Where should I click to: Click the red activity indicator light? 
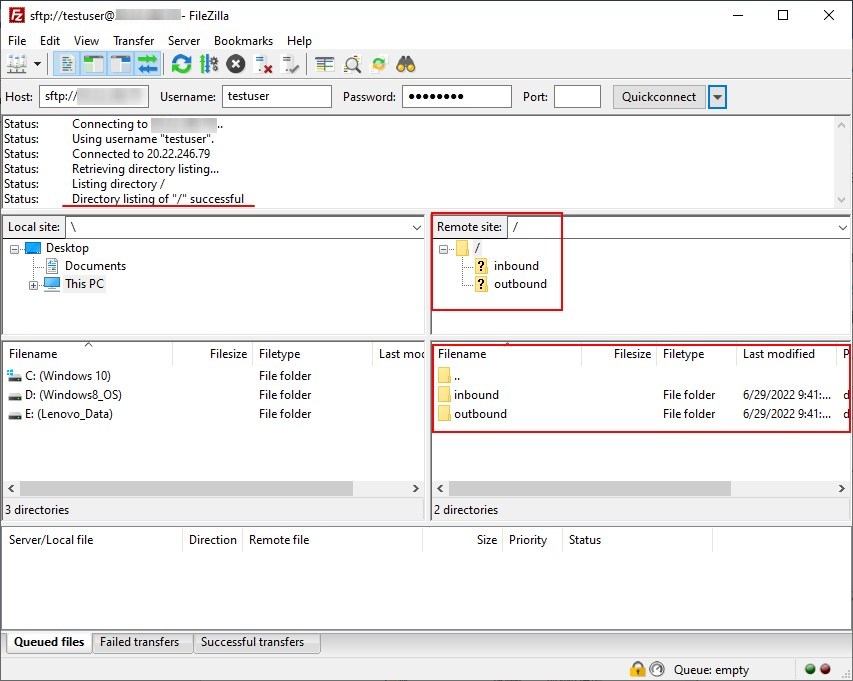point(825,669)
